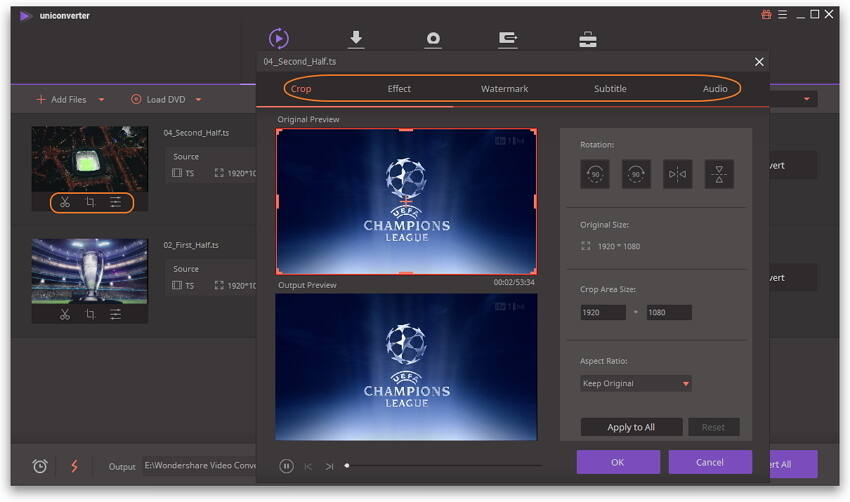The image size is (850, 502).
Task: Rotate 90 degrees counterclockwise
Action: click(x=595, y=174)
